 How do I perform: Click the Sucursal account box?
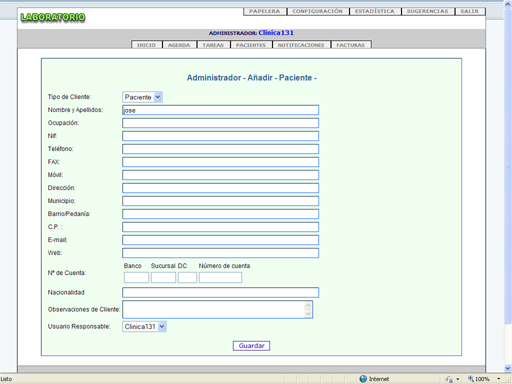pos(163,277)
